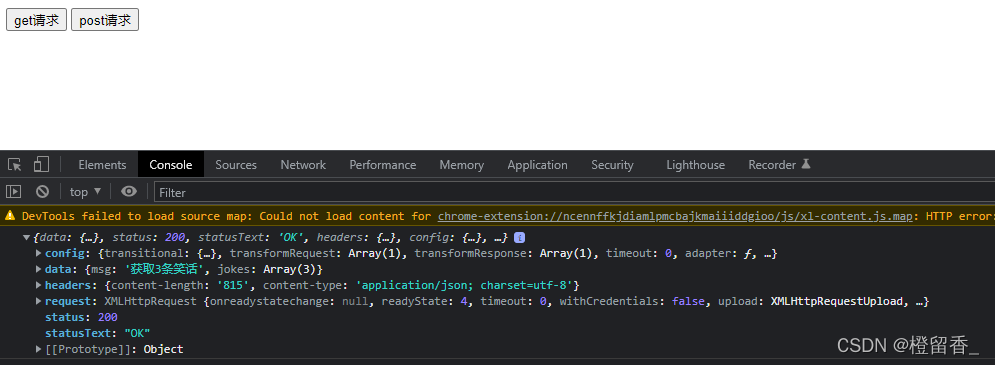Open the top JavaScript context dropdown

click(x=86, y=192)
